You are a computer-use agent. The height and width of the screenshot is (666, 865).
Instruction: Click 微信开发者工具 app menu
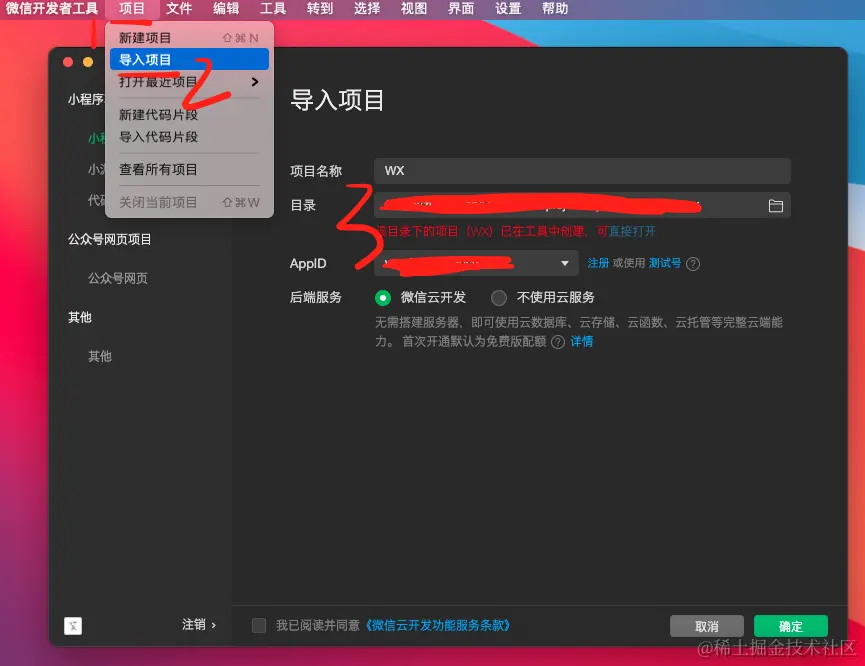(x=52, y=9)
